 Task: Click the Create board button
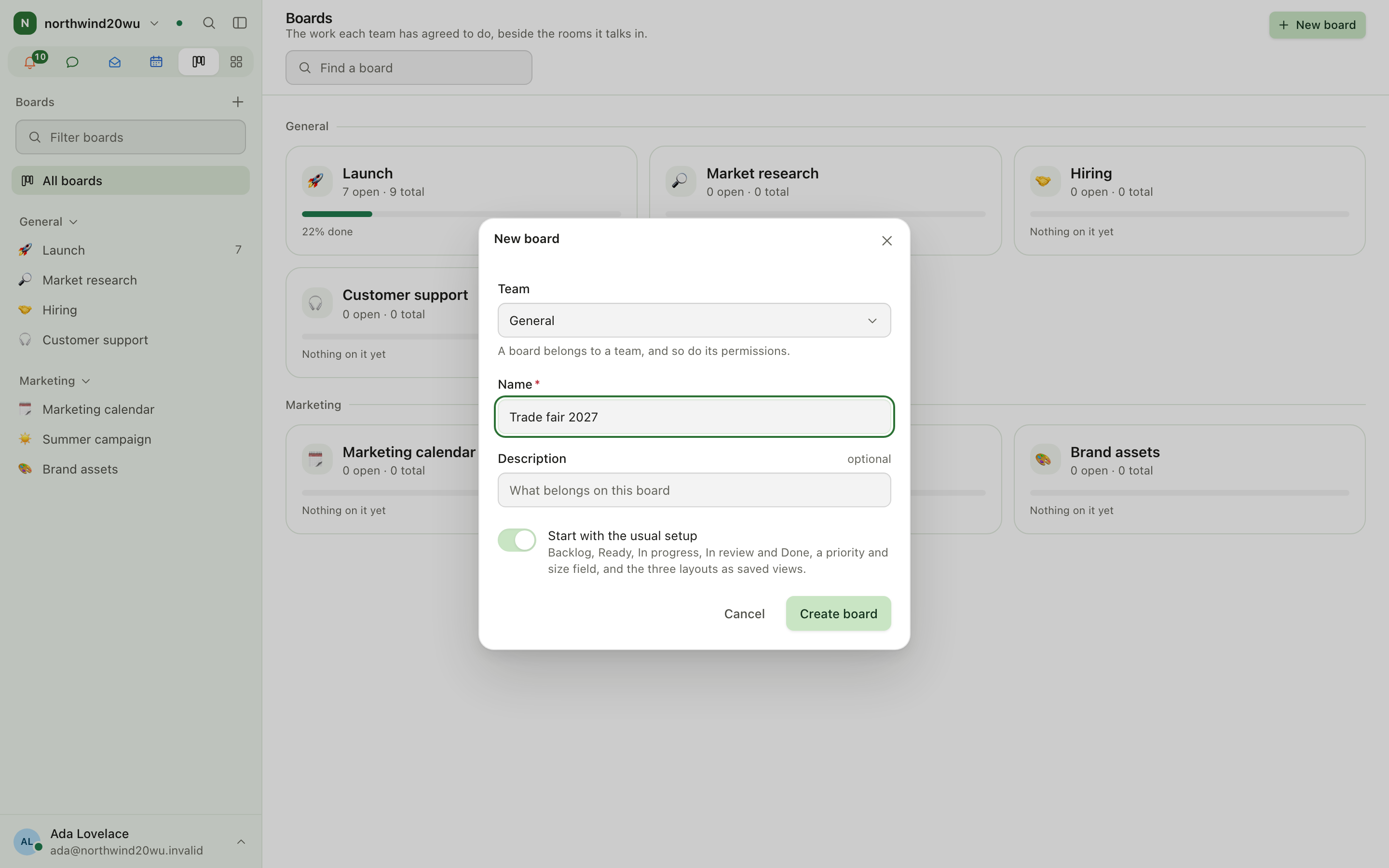point(838,614)
